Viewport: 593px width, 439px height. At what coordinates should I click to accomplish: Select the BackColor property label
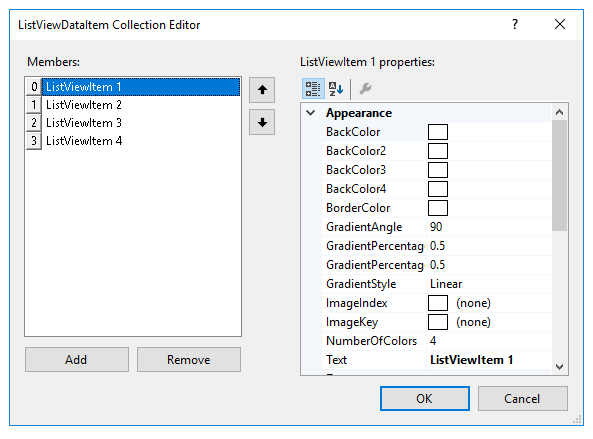tap(353, 132)
